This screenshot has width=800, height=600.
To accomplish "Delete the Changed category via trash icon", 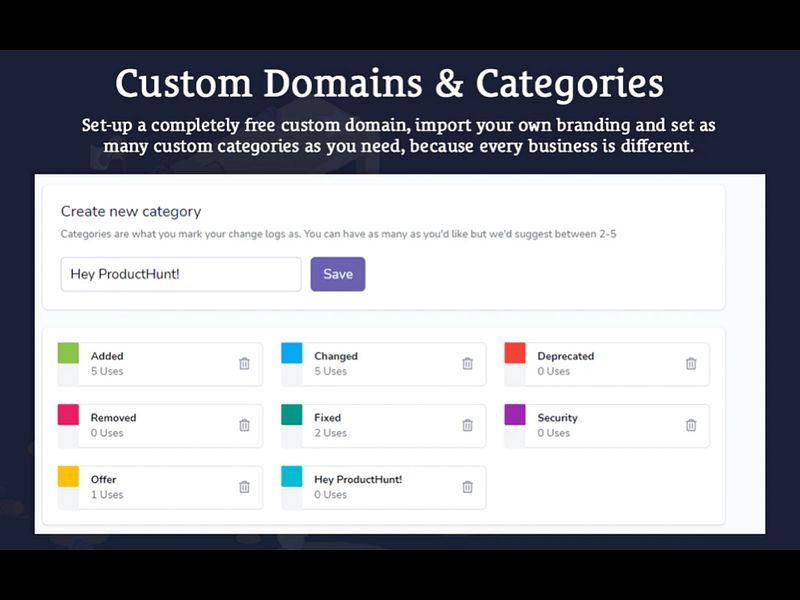I will 467,363.
